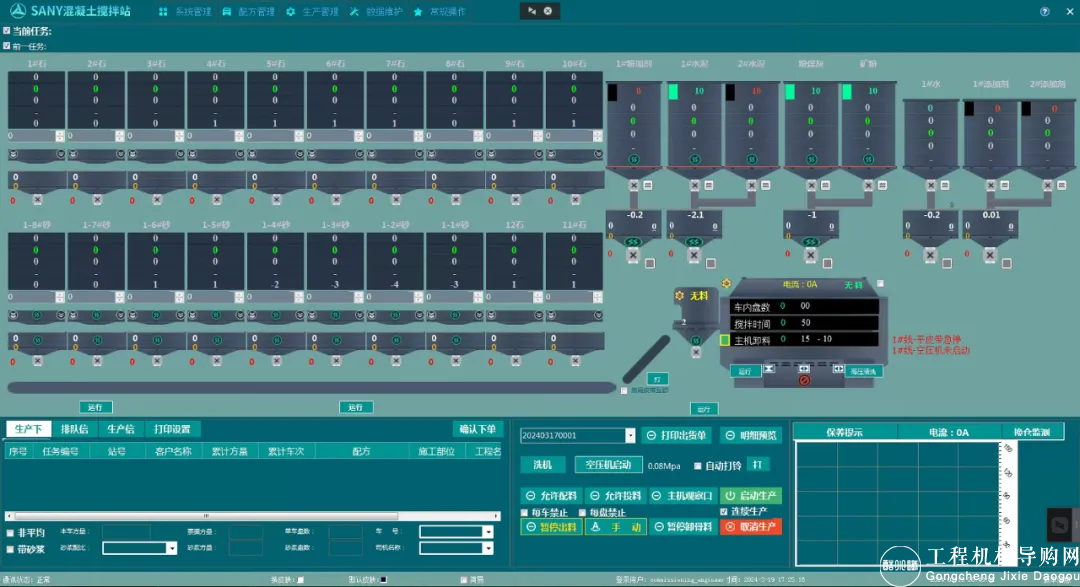Click the spinner under the 1#石 bin
This screenshot has height=587, width=1080.
click(x=60, y=136)
